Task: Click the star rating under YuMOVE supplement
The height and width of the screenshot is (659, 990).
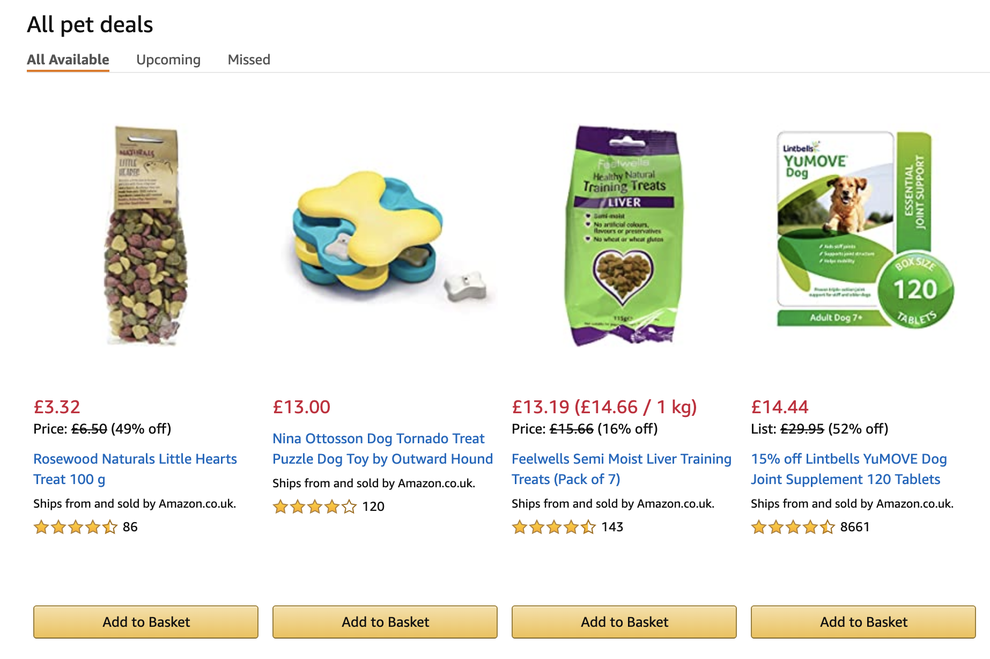Action: 793,526
